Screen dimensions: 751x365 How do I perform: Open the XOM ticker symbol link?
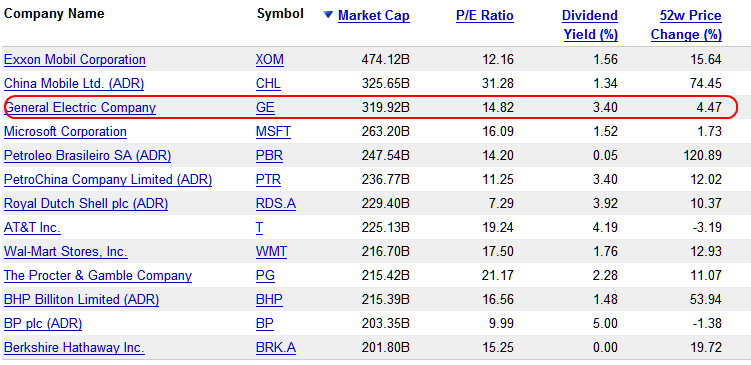click(270, 59)
